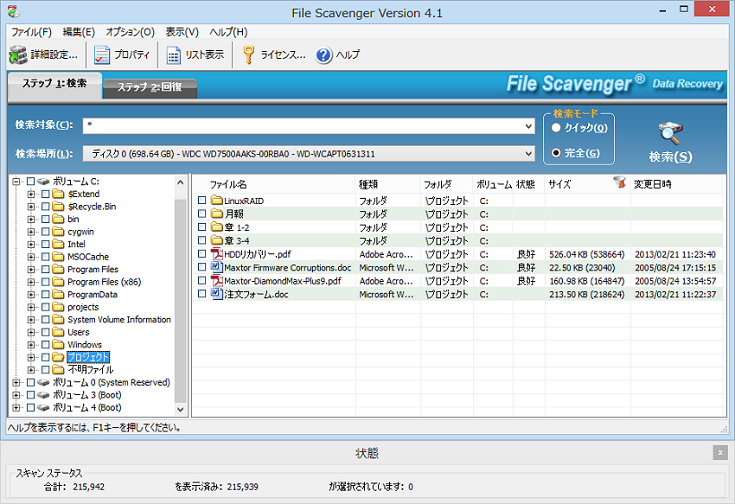Open the ライセンス key icon
Screen dimensions: 735x504
(x=248, y=55)
